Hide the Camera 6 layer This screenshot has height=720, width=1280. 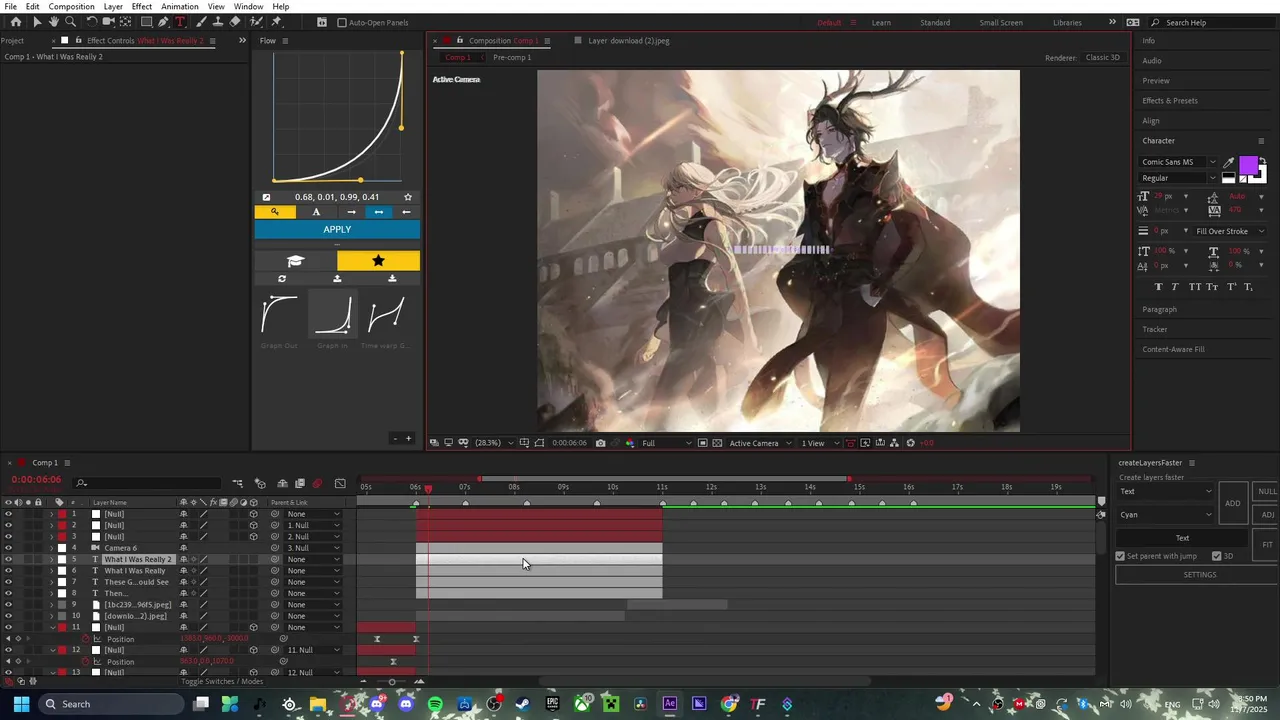8,548
